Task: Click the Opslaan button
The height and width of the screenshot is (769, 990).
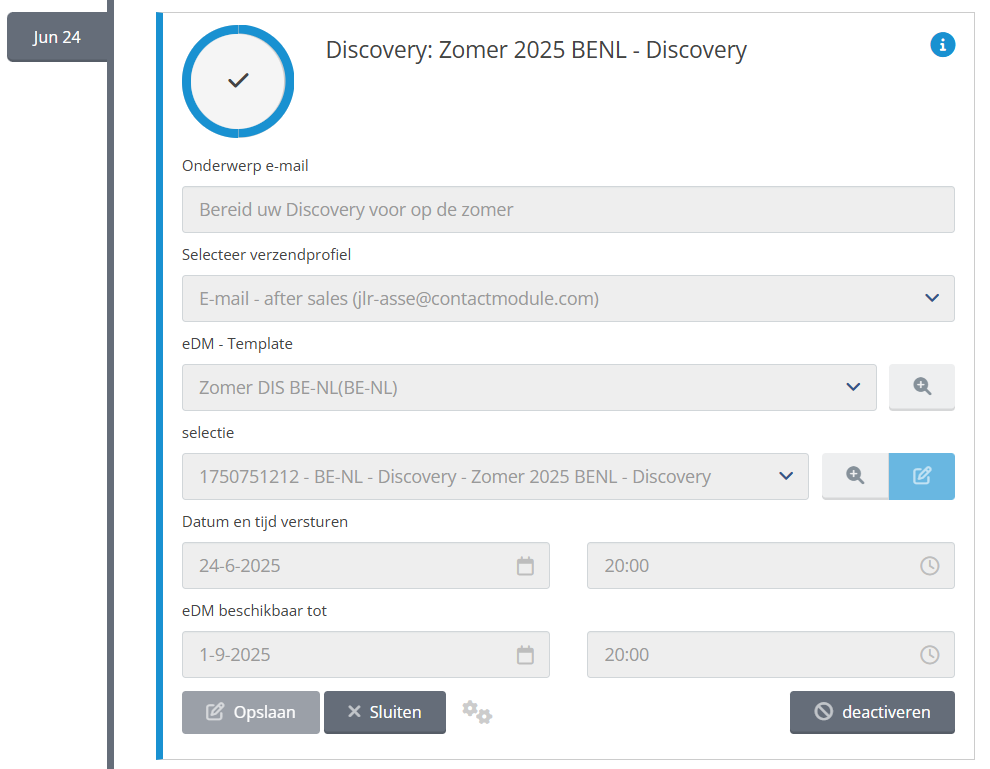Action: (251, 712)
